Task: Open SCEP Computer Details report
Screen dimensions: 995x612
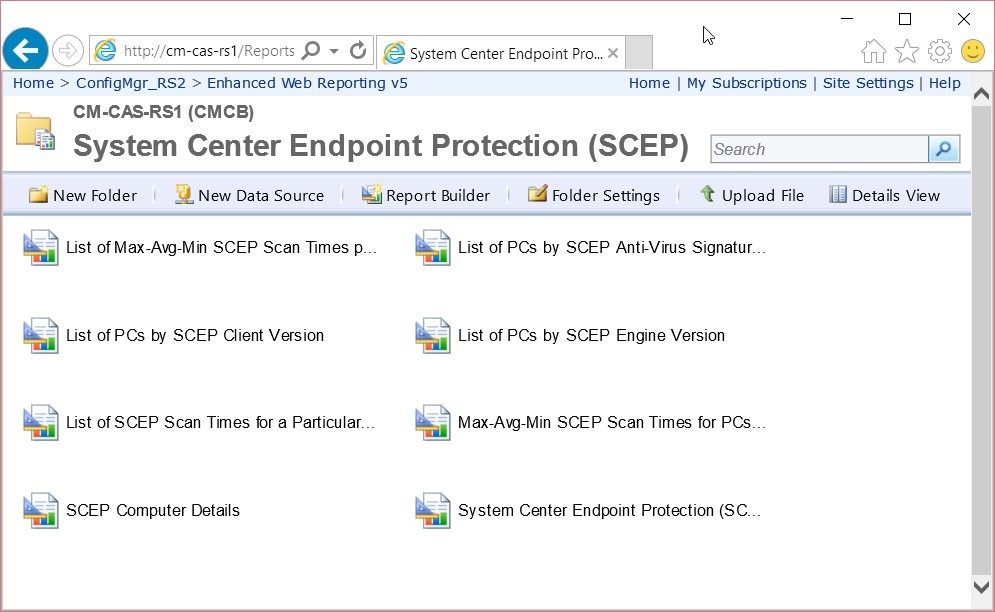Action: tap(153, 510)
